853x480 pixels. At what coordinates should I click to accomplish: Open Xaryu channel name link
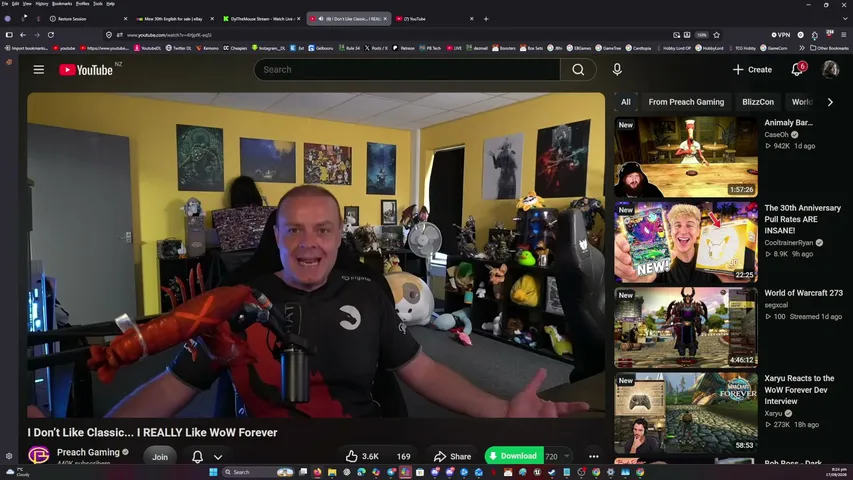[x=772, y=413]
